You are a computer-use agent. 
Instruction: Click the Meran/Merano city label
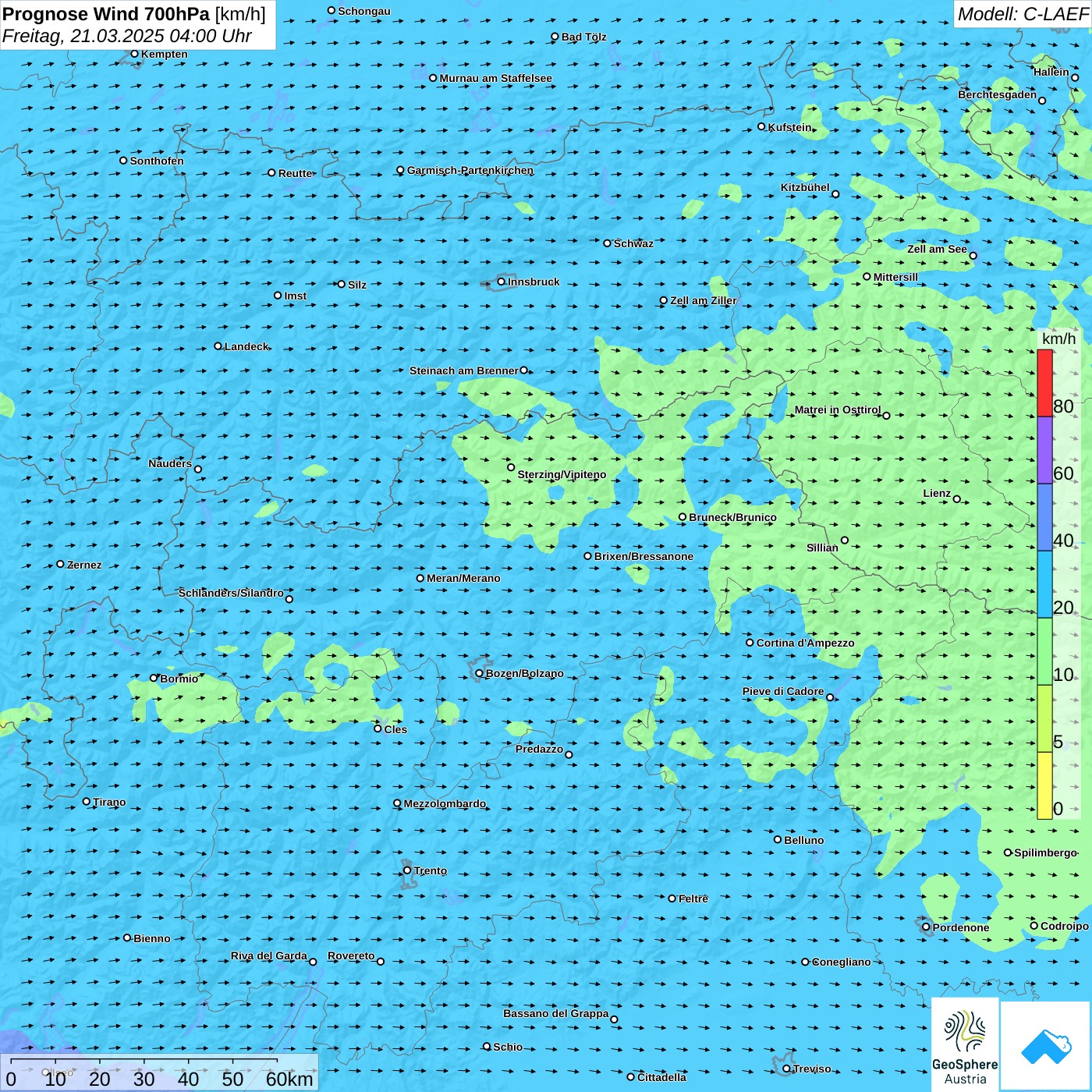(463, 578)
